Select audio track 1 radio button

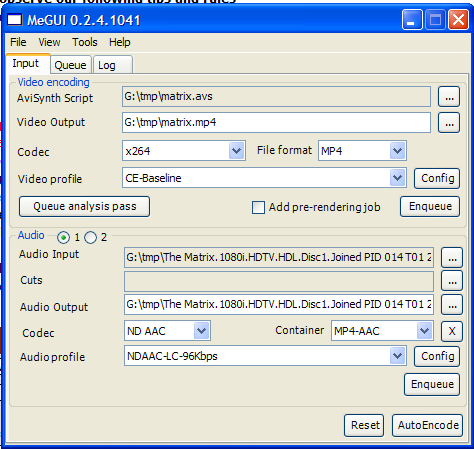pos(63,238)
